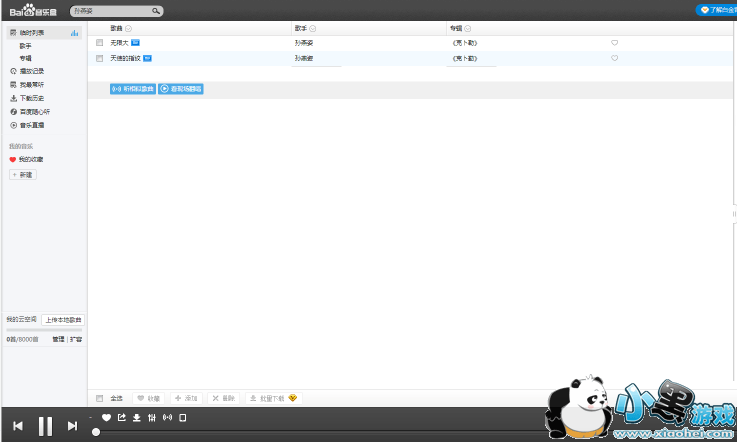Click the gold VIP badge on batch download

pos(293,398)
